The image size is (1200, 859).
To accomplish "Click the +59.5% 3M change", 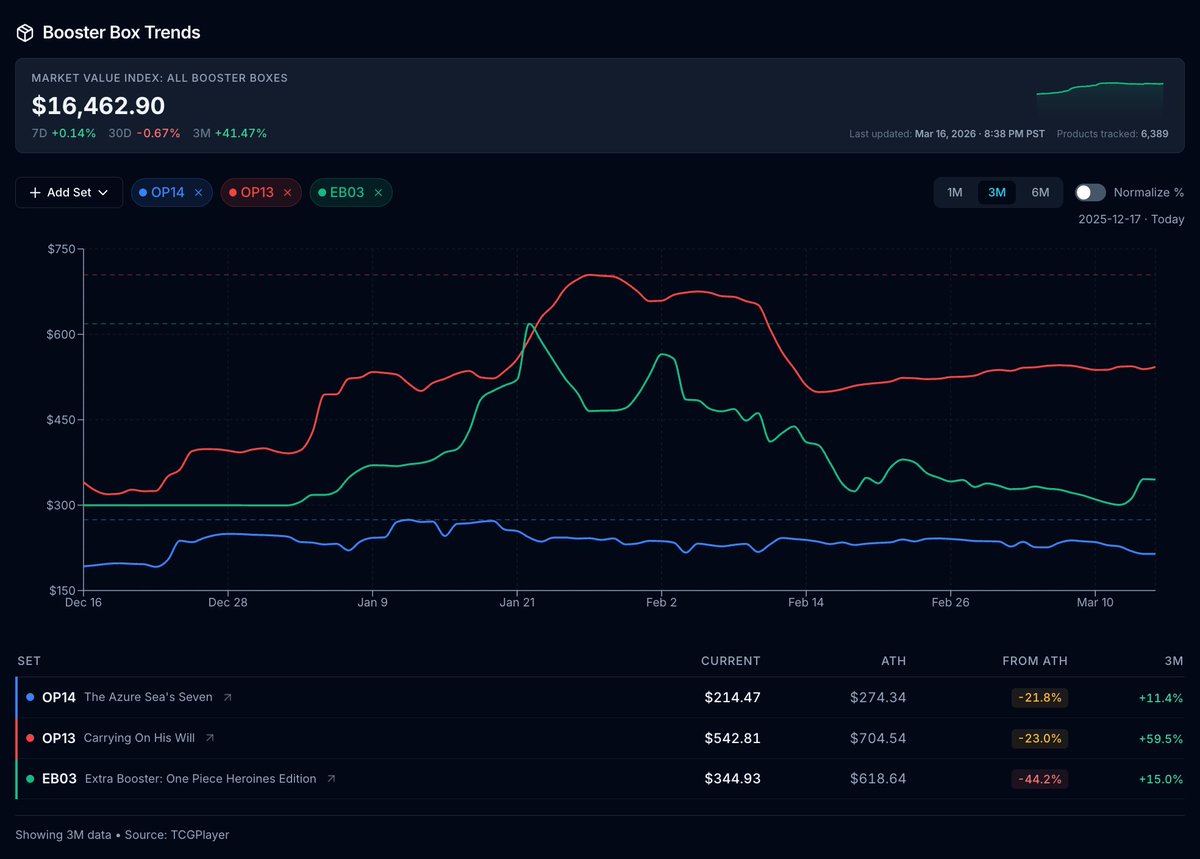I will click(x=1162, y=739).
